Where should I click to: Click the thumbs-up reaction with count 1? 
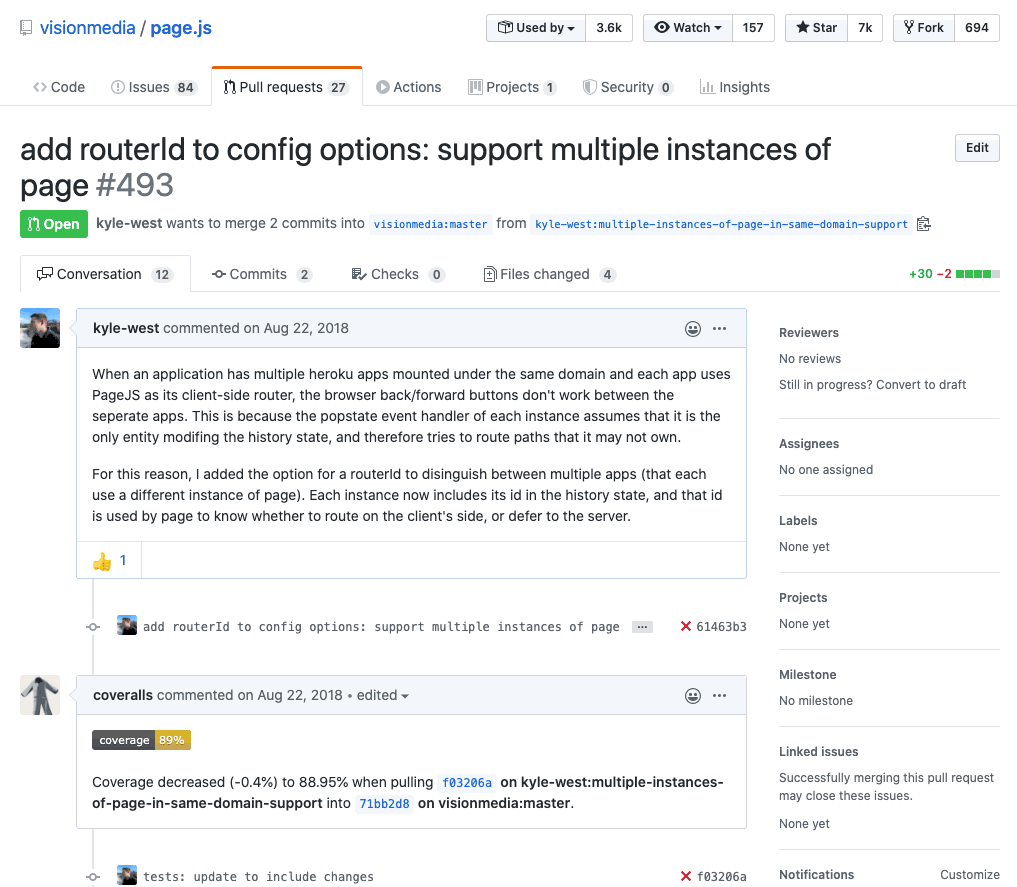click(x=109, y=561)
